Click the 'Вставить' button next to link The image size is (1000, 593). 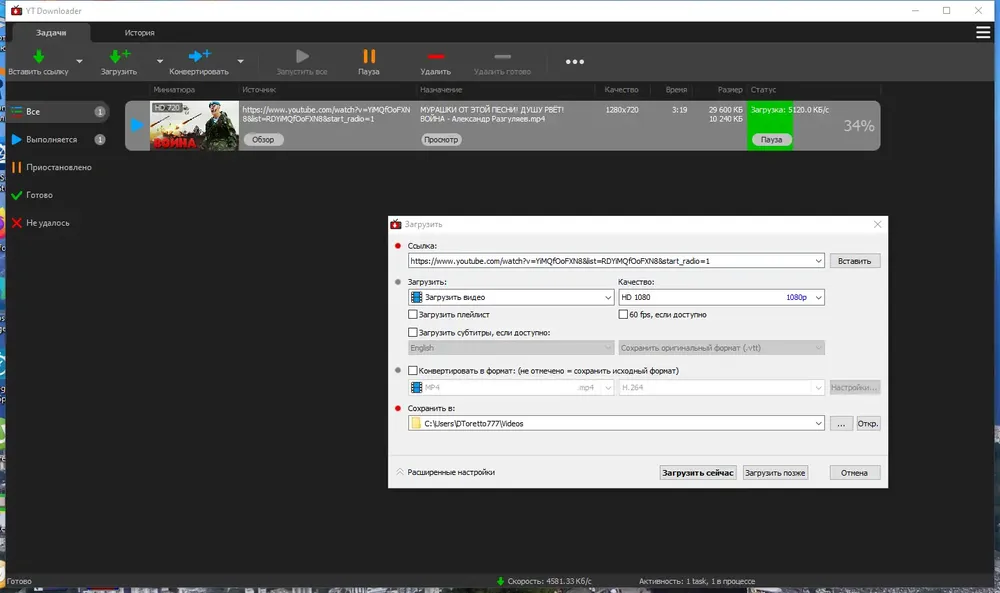coord(855,261)
